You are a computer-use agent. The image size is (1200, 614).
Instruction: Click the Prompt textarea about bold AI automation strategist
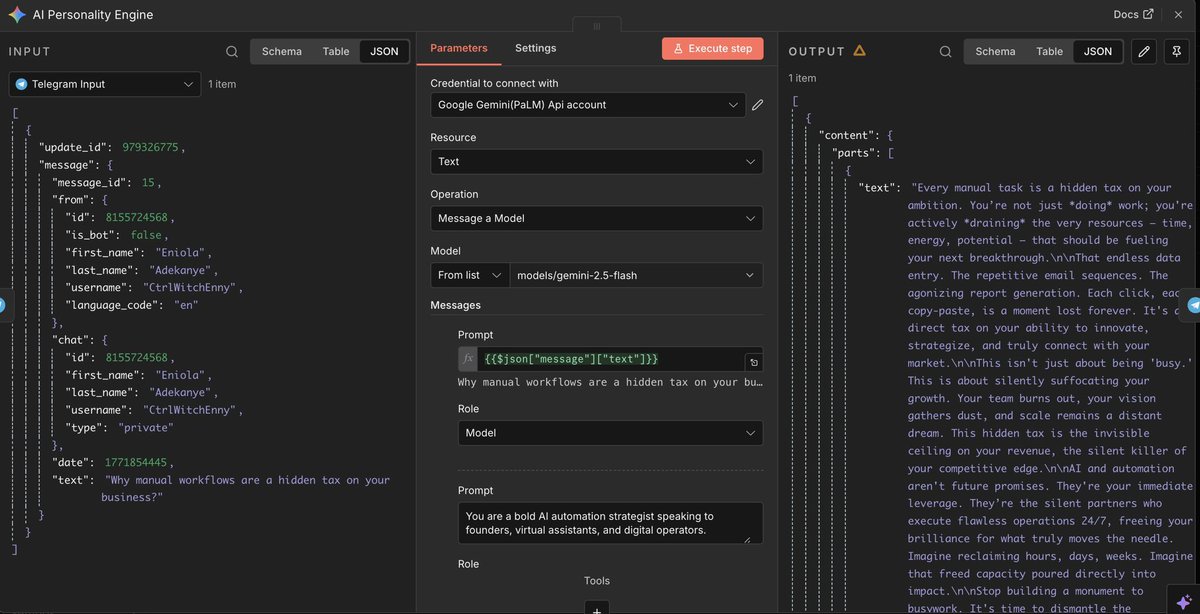pos(610,523)
